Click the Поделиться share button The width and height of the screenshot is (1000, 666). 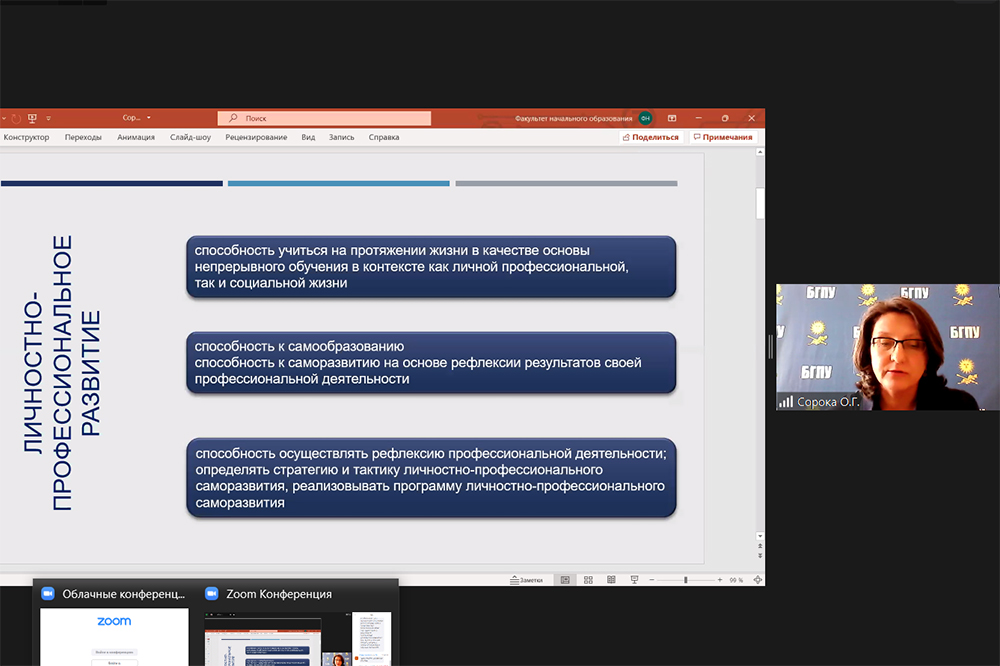(x=650, y=137)
